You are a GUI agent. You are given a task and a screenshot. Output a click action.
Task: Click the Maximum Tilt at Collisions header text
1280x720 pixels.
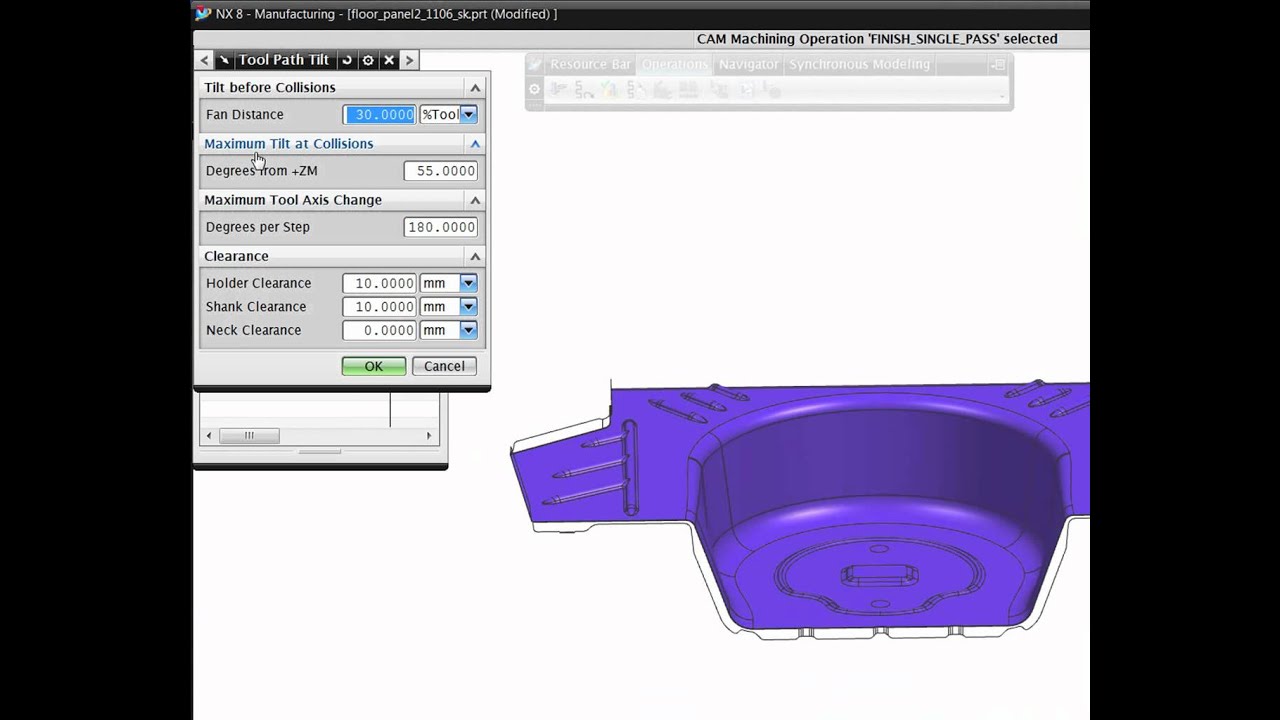pyautogui.click(x=289, y=144)
